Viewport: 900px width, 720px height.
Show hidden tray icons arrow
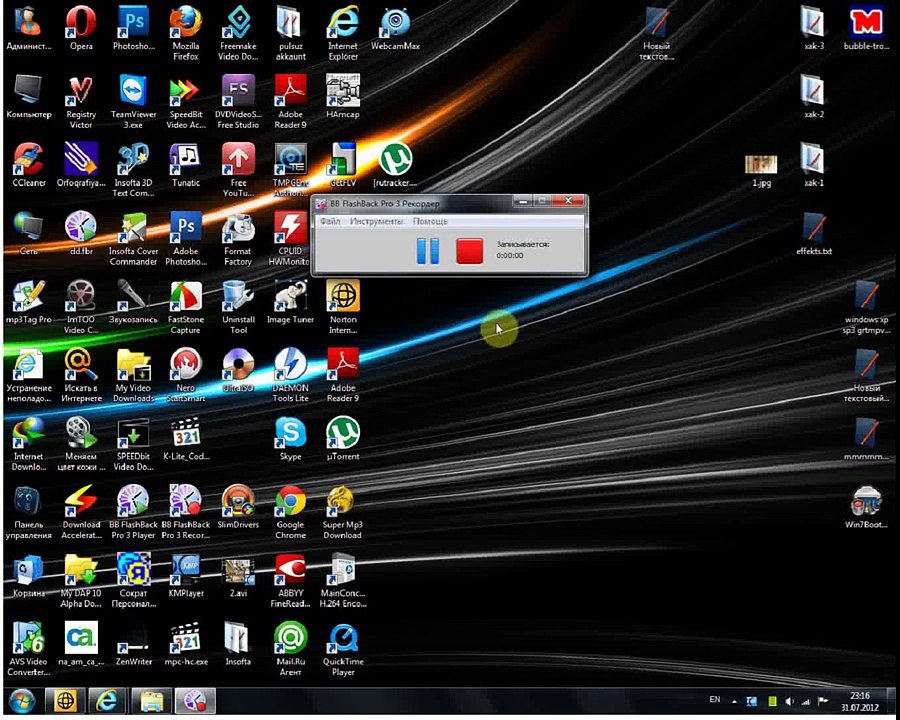point(734,701)
